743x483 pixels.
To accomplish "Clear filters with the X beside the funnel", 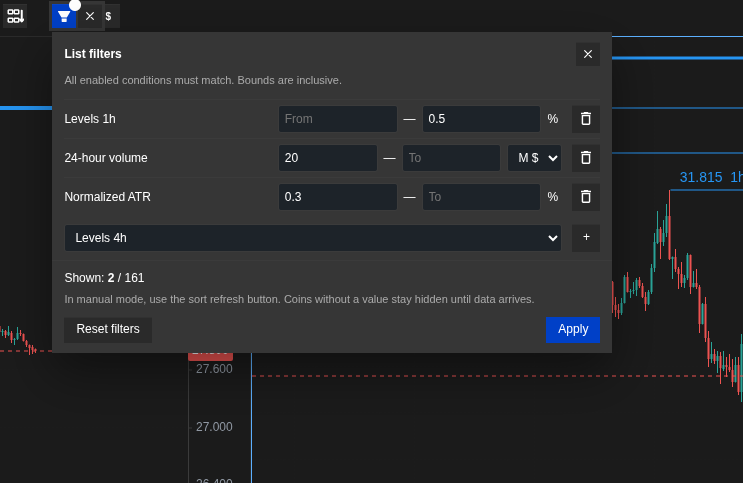I will tap(90, 17).
